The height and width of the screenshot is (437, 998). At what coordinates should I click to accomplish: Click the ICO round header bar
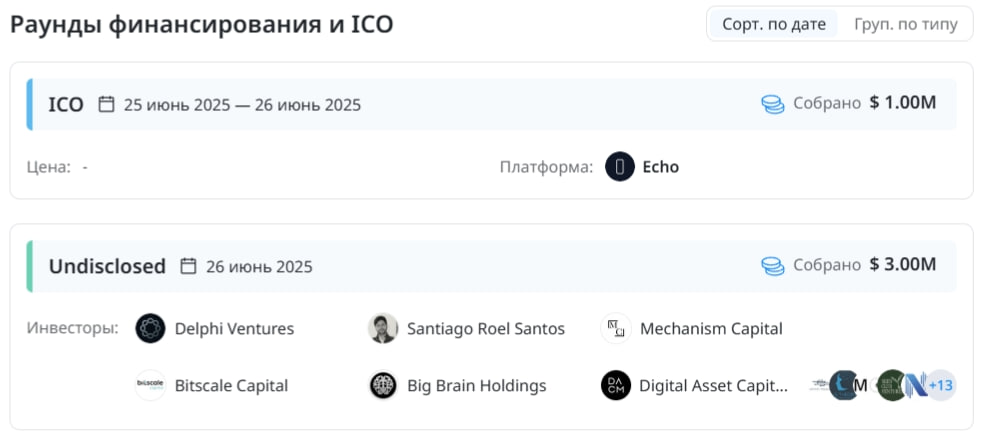tap(491, 104)
